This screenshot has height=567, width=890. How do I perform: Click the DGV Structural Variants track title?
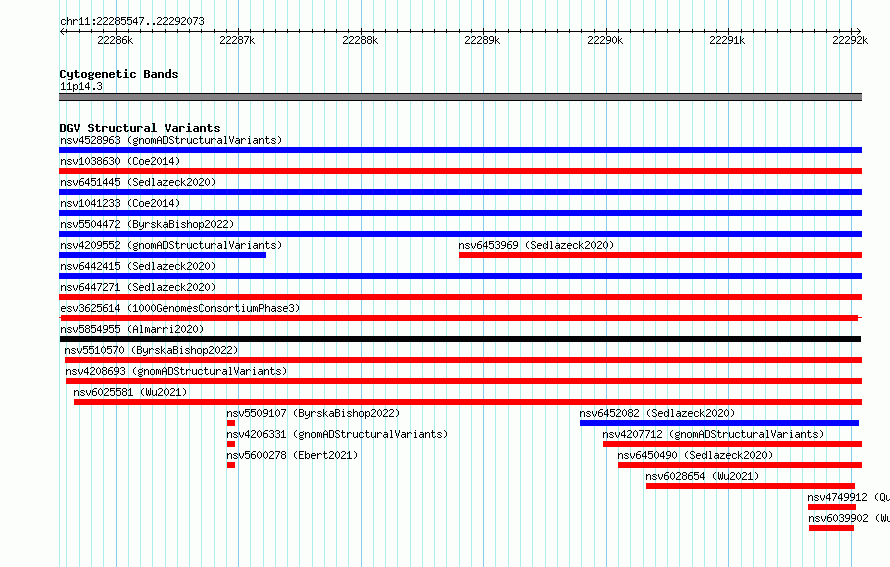[140, 128]
